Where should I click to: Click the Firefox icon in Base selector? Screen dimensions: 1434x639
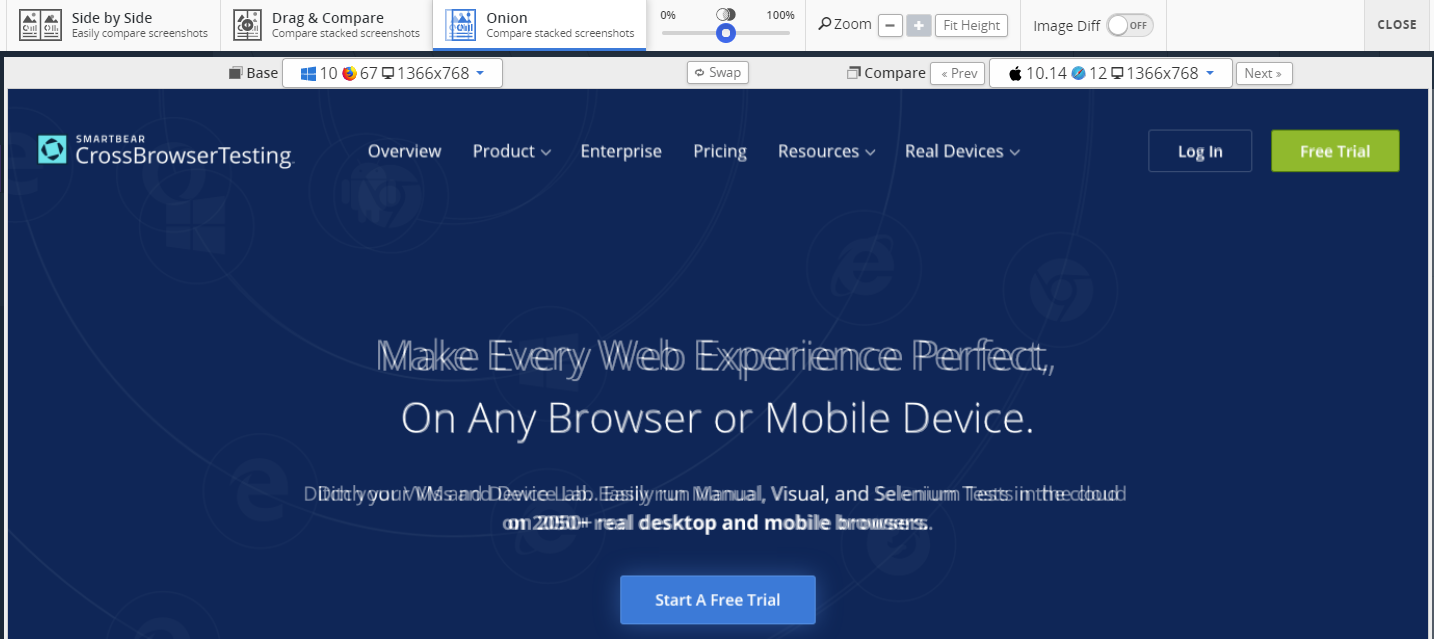[x=349, y=73]
